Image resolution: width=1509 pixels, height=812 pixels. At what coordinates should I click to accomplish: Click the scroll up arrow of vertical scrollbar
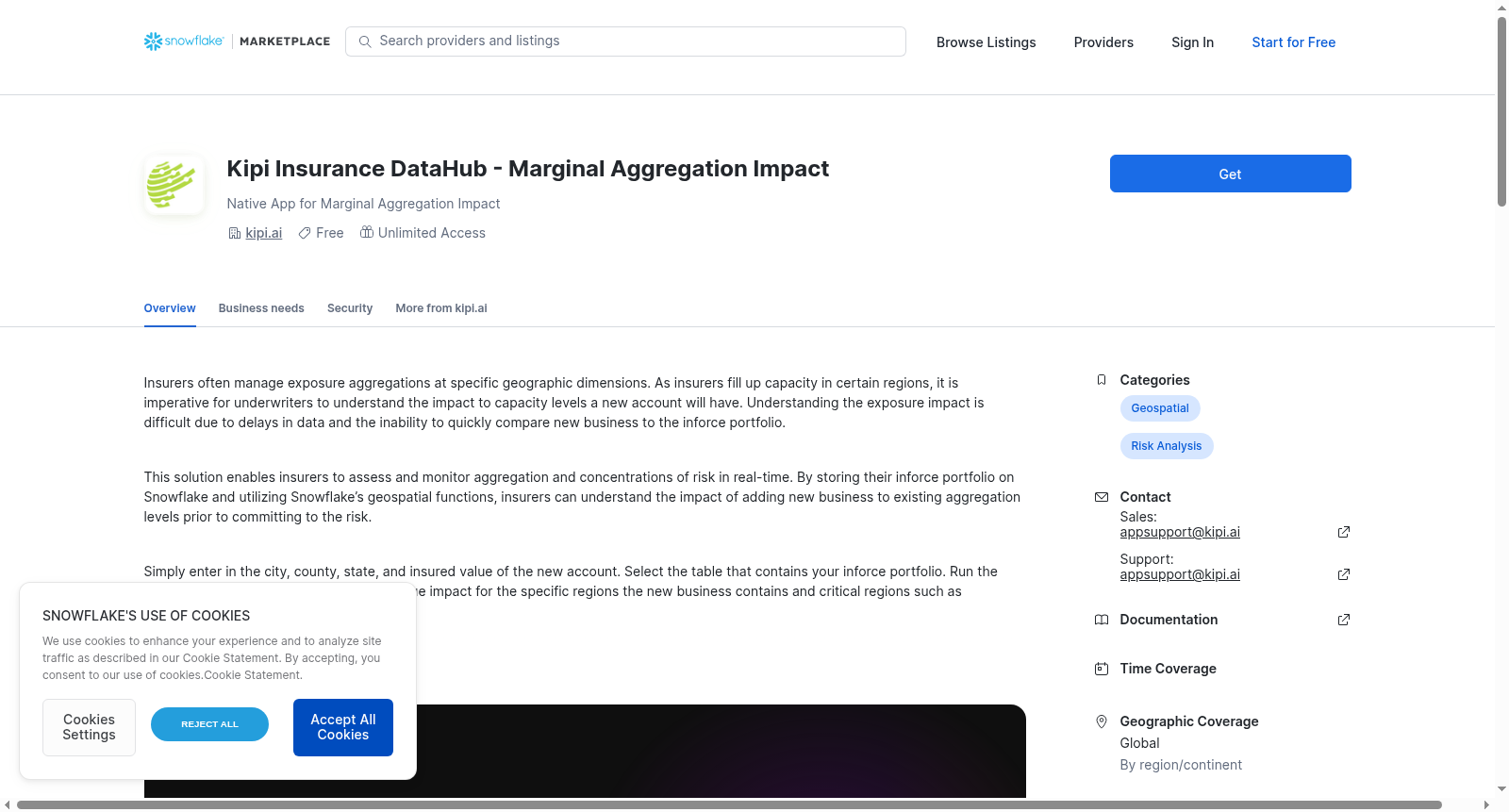[1501, 8]
